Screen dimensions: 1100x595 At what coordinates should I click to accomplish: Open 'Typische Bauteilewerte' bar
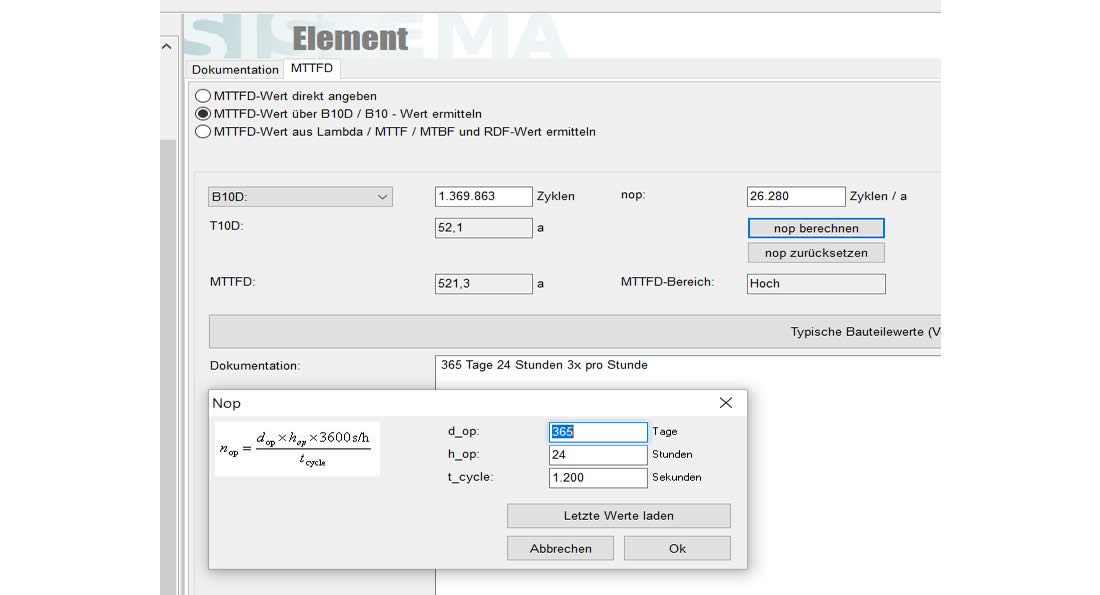575,332
